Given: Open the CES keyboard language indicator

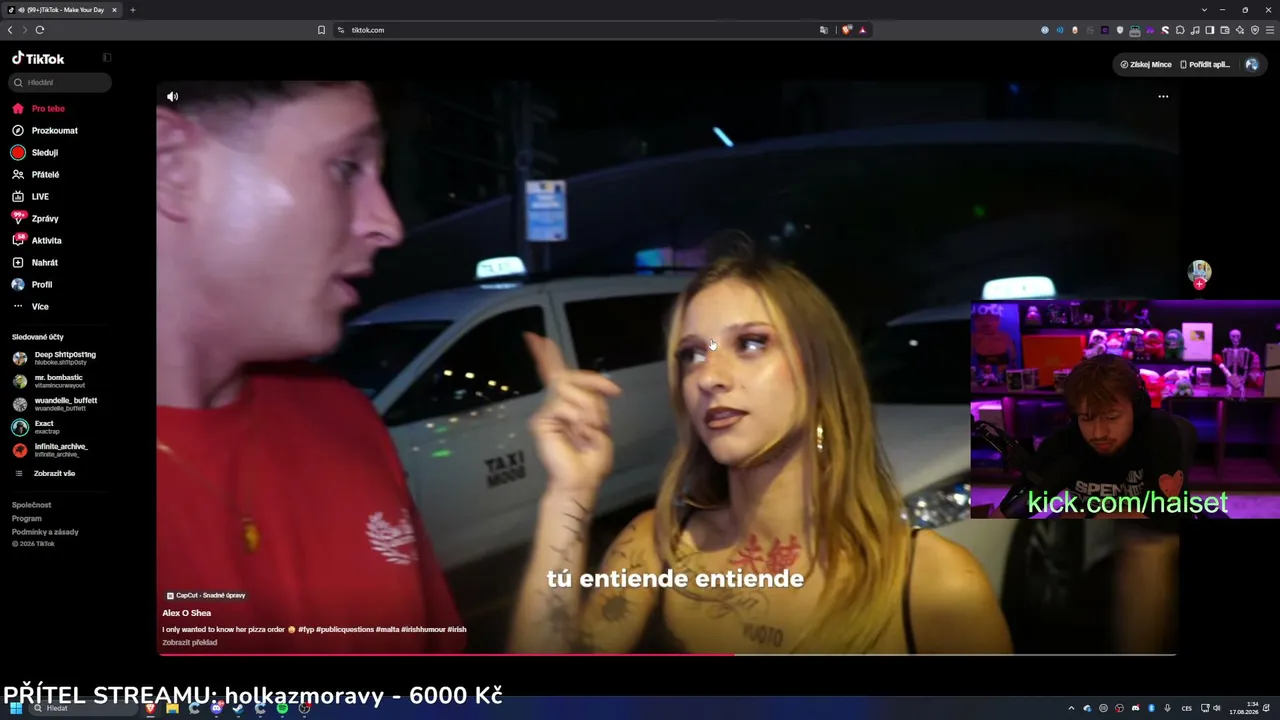Looking at the screenshot, I should 1187,708.
